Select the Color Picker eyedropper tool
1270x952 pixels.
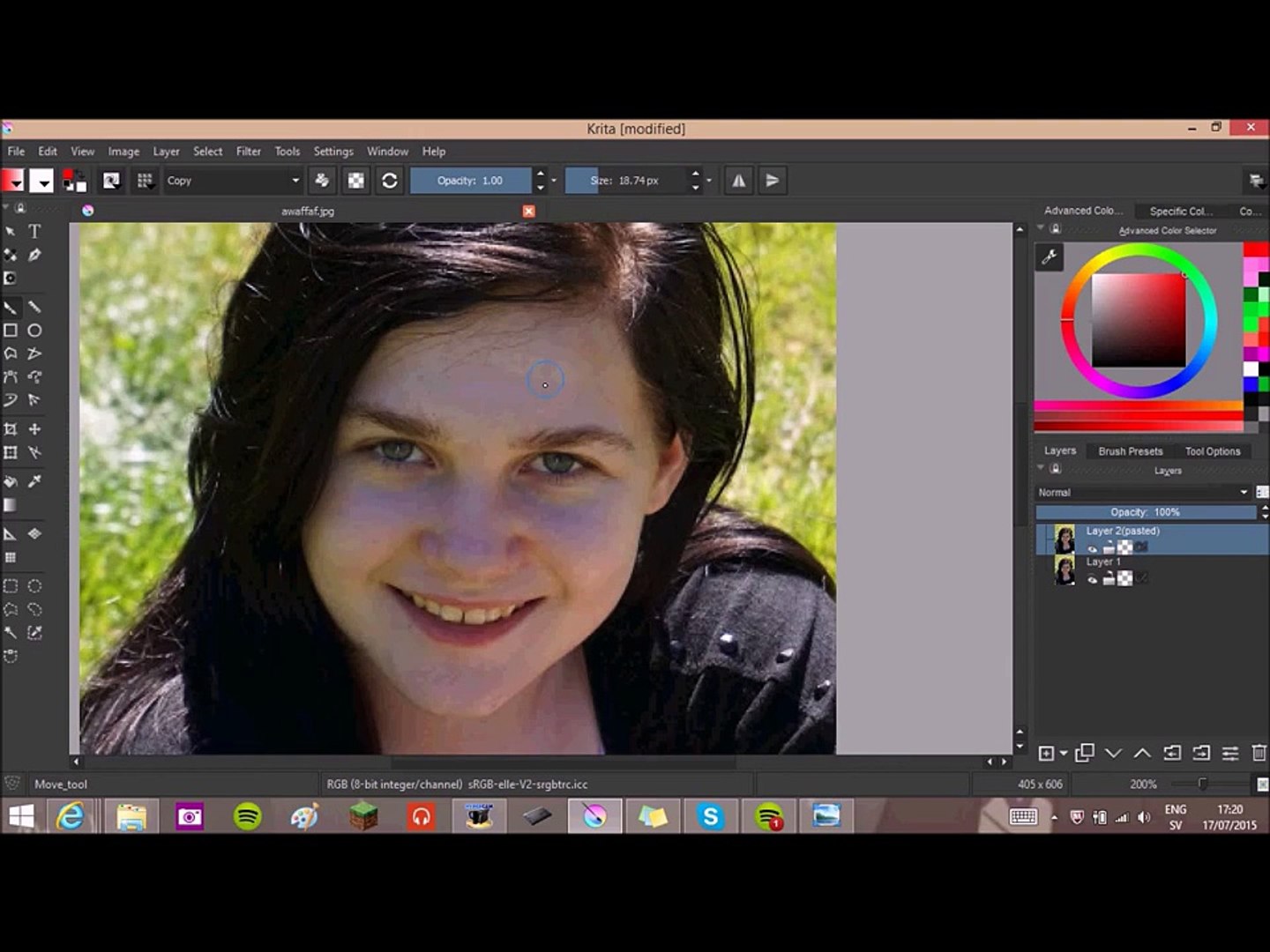[x=34, y=481]
